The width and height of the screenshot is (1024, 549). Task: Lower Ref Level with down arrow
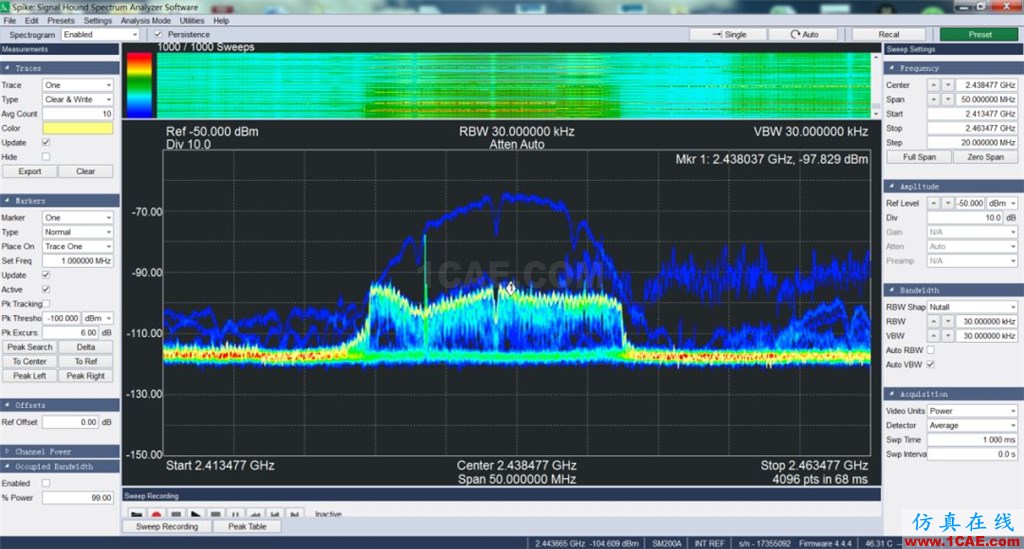pos(948,203)
